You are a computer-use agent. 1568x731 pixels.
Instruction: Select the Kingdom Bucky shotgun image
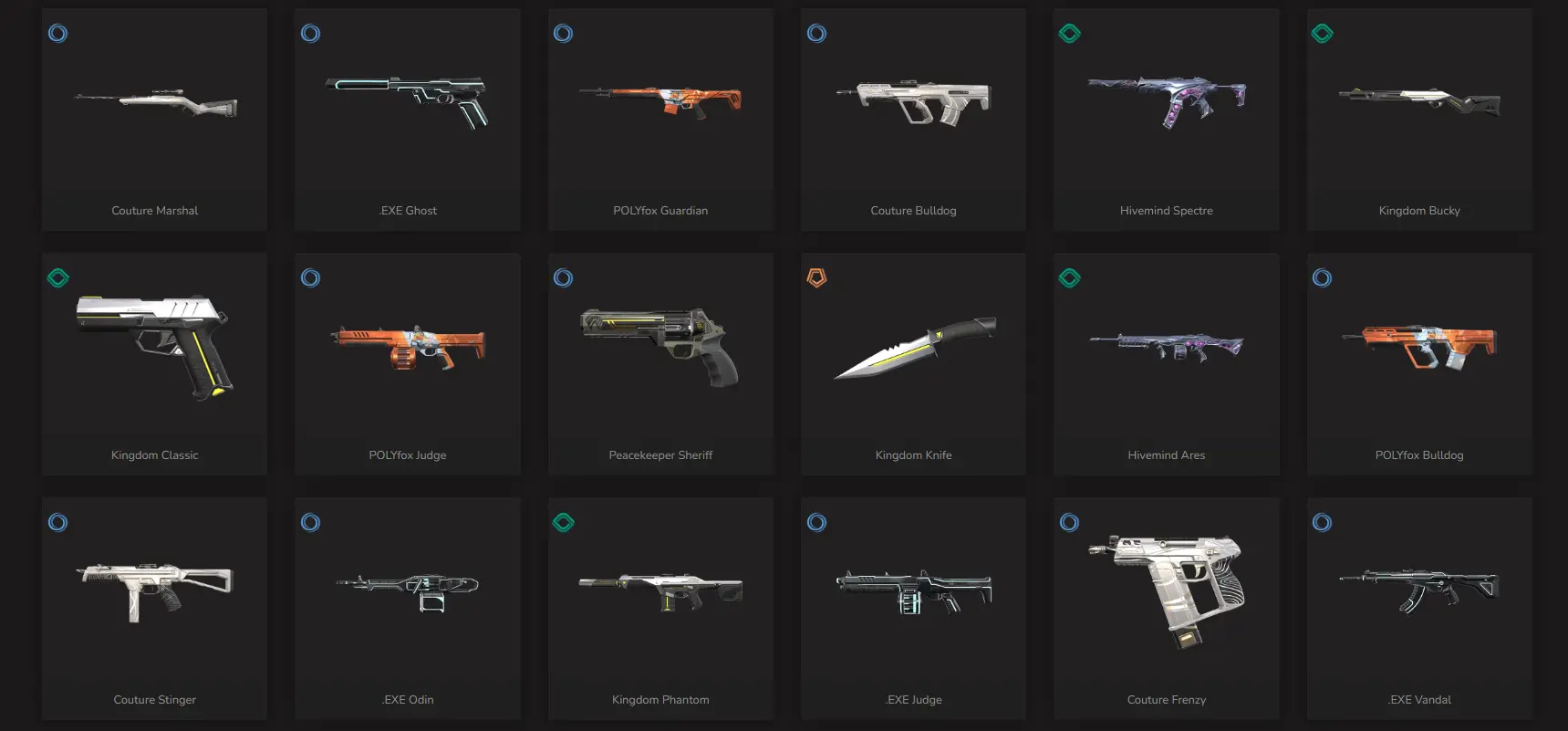pos(1419,102)
